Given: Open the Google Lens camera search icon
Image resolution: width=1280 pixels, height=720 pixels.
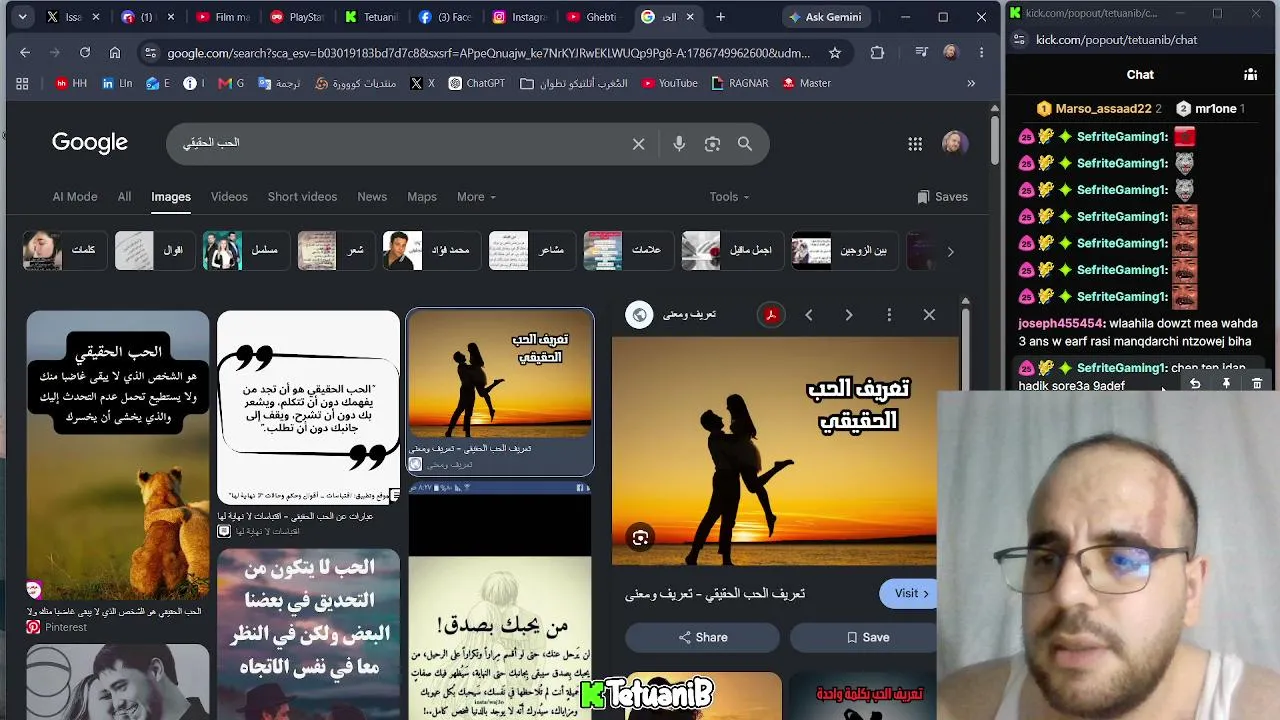Looking at the screenshot, I should coord(712,144).
